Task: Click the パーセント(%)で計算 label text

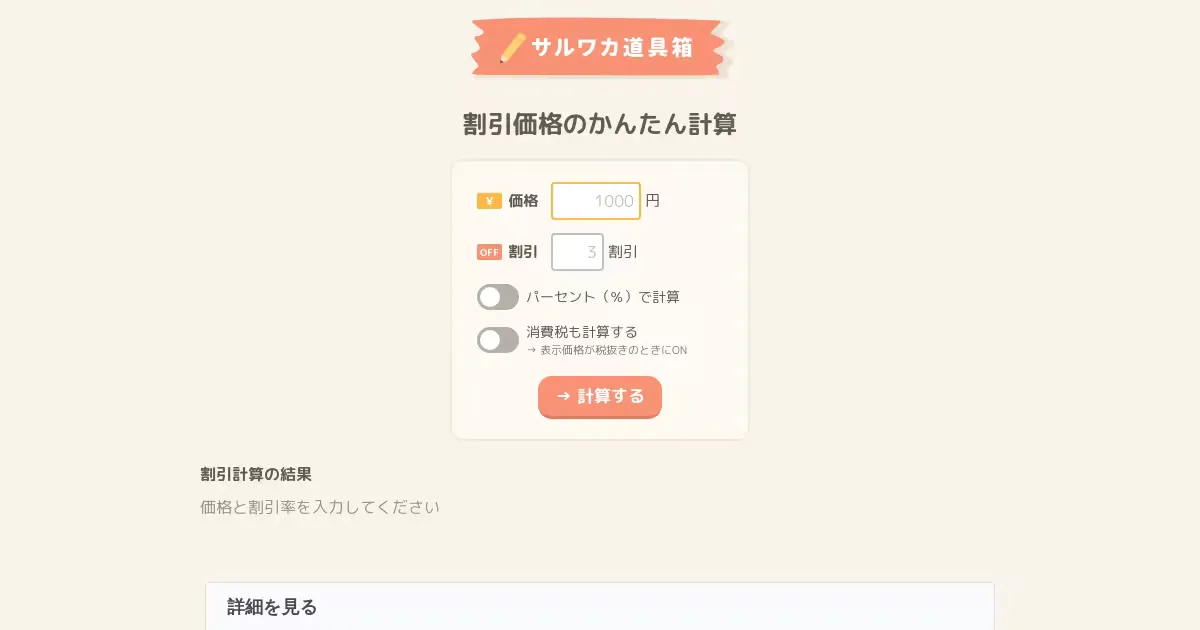Action: pos(603,297)
